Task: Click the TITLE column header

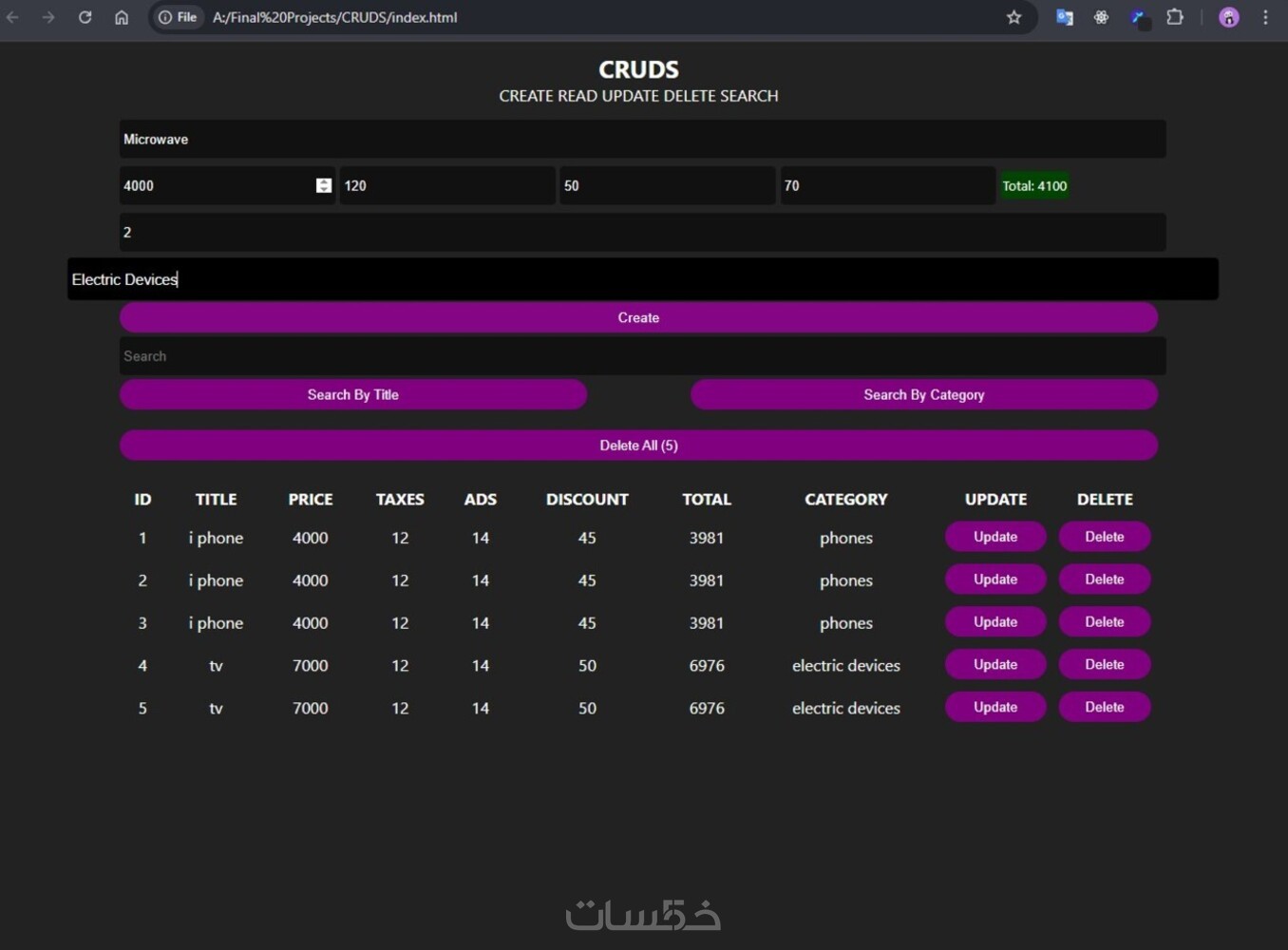Action: point(216,499)
